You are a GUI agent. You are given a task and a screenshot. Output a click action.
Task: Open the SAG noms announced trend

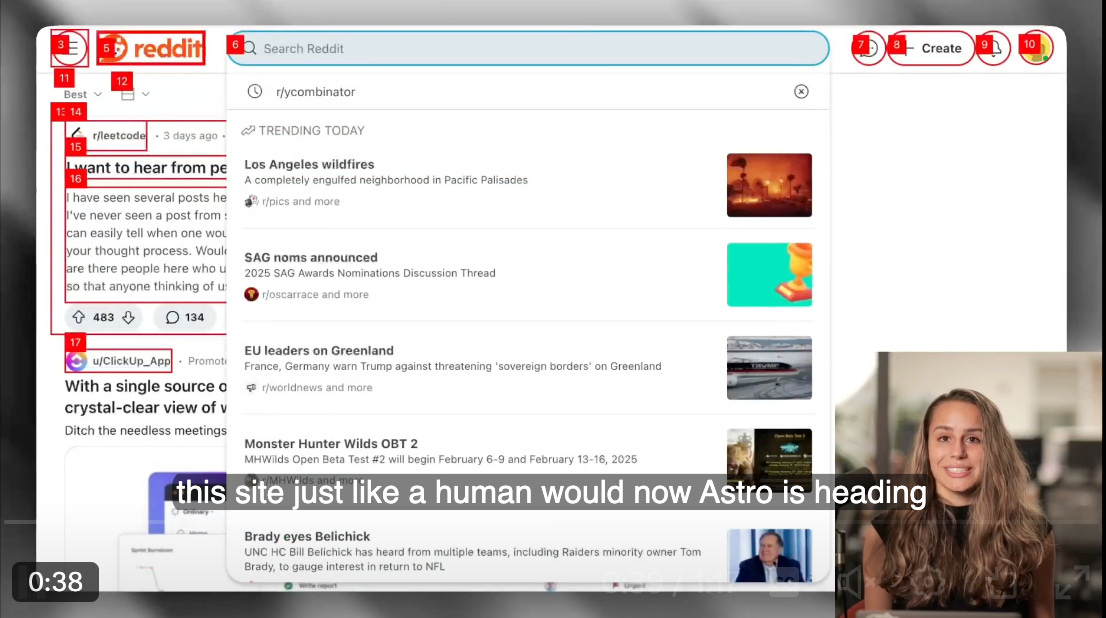tap(528, 275)
